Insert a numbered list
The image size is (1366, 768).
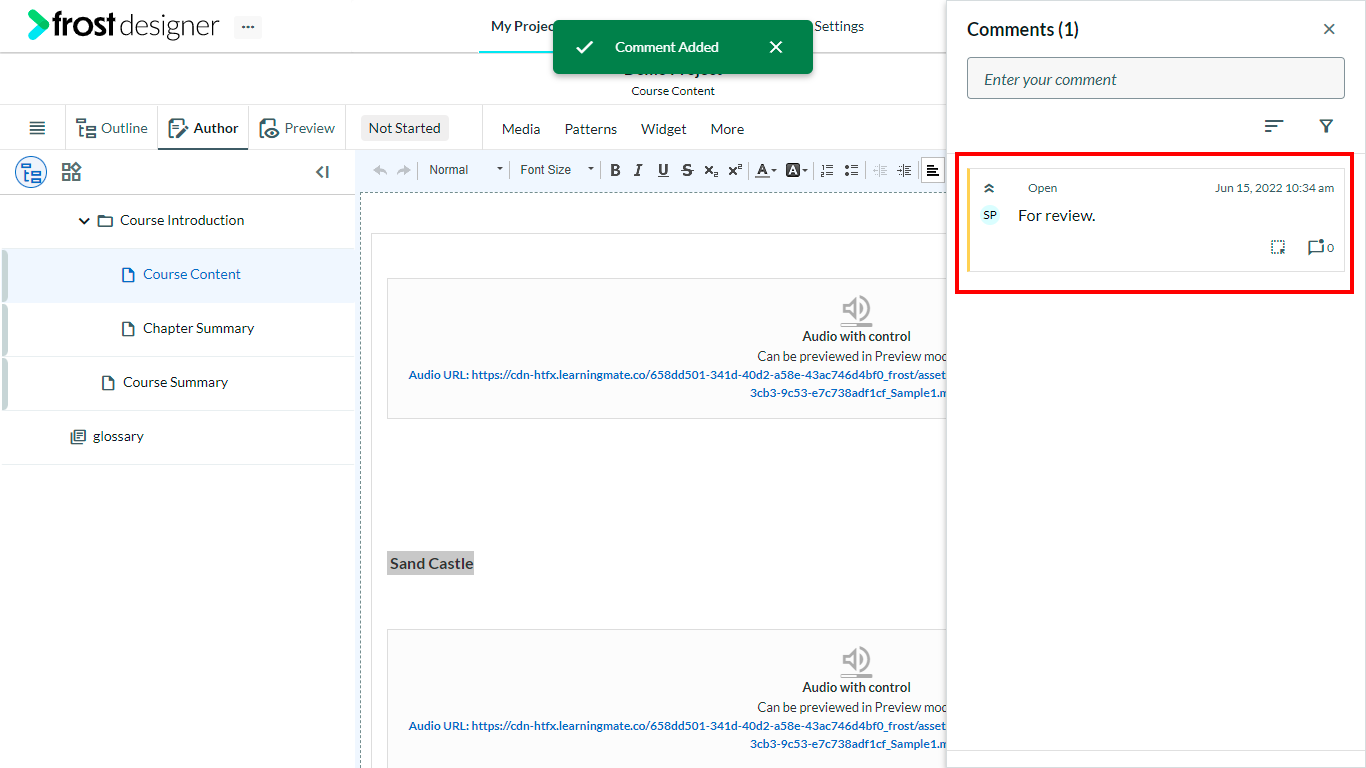pyautogui.click(x=827, y=170)
